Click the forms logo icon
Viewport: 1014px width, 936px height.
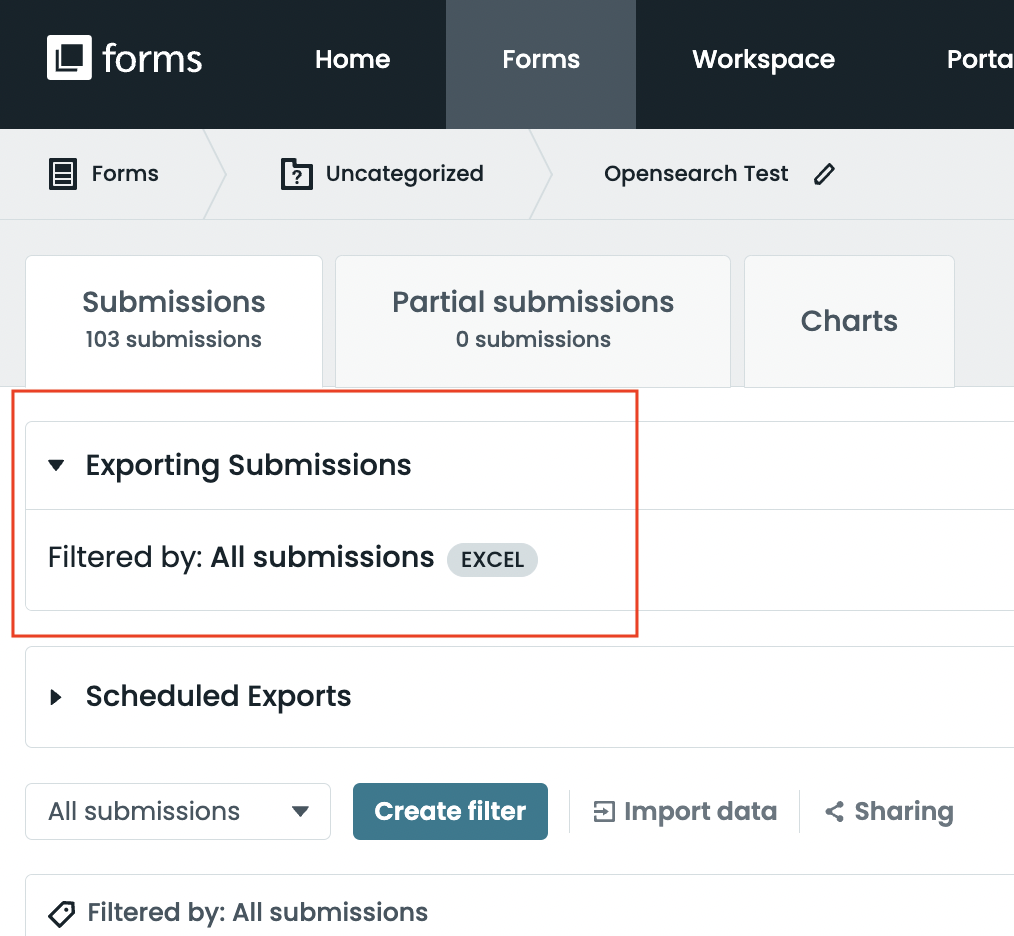click(69, 58)
